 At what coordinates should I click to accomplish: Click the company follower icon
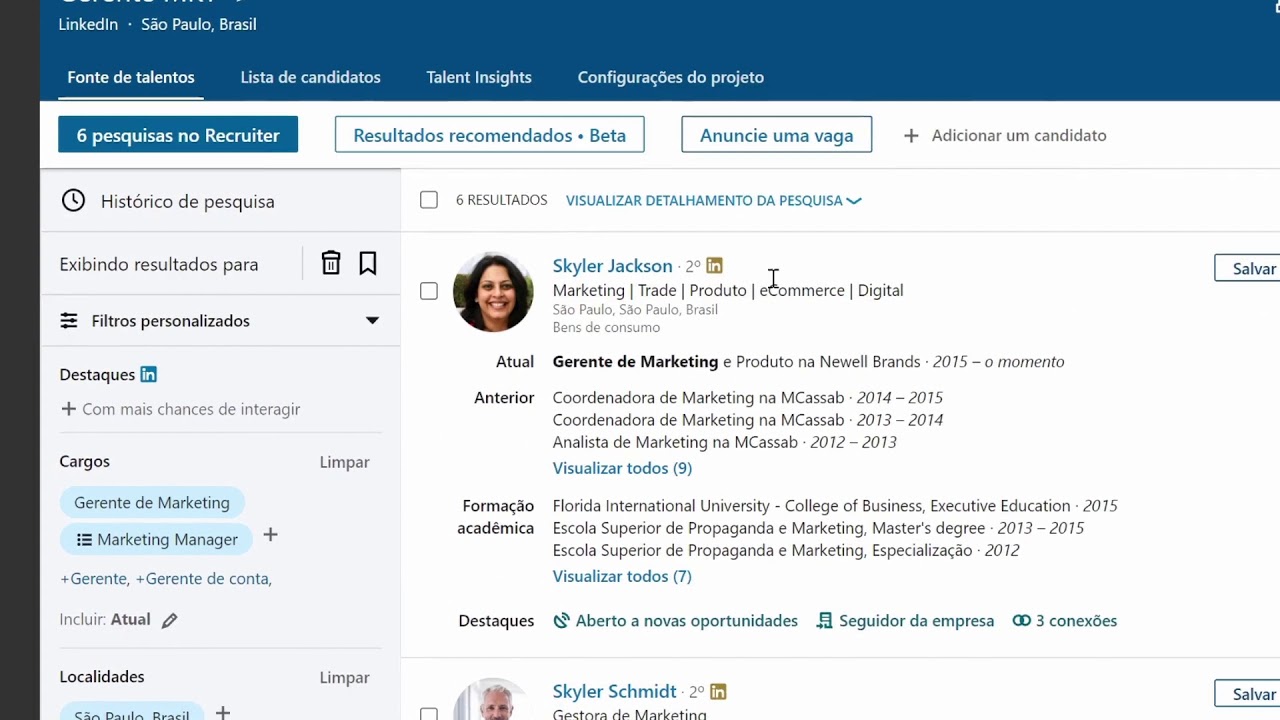point(825,621)
